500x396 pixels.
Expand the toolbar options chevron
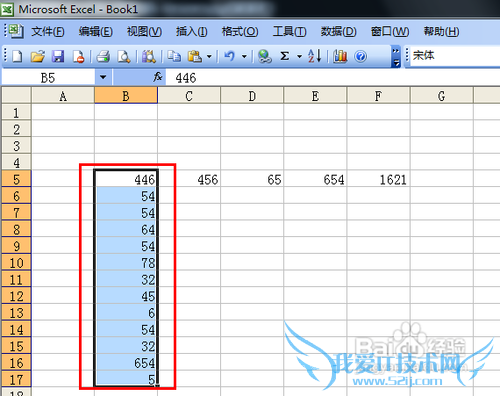pos(396,57)
